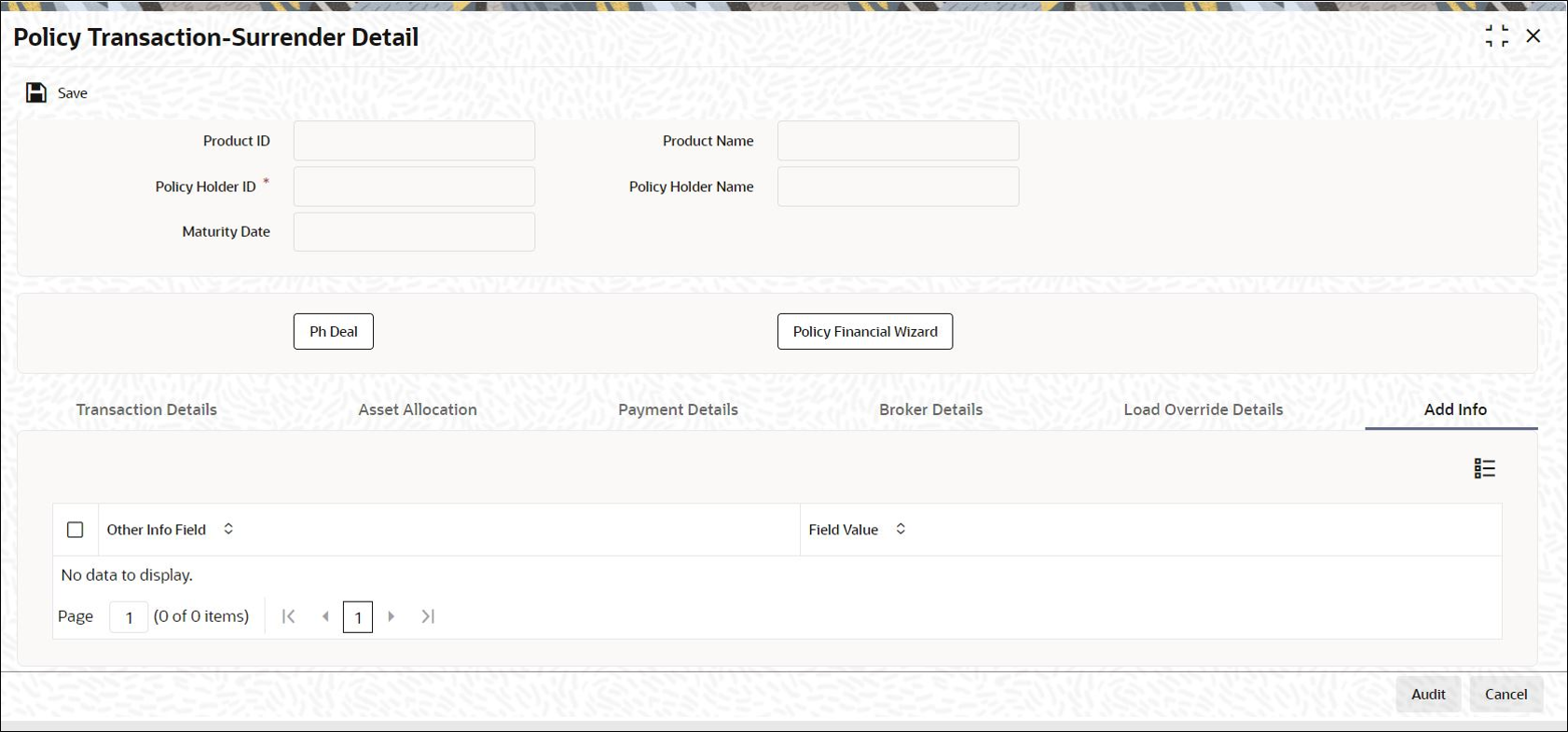Go to previous page arrow
Viewport: 1568px width, 732px height.
(x=325, y=616)
